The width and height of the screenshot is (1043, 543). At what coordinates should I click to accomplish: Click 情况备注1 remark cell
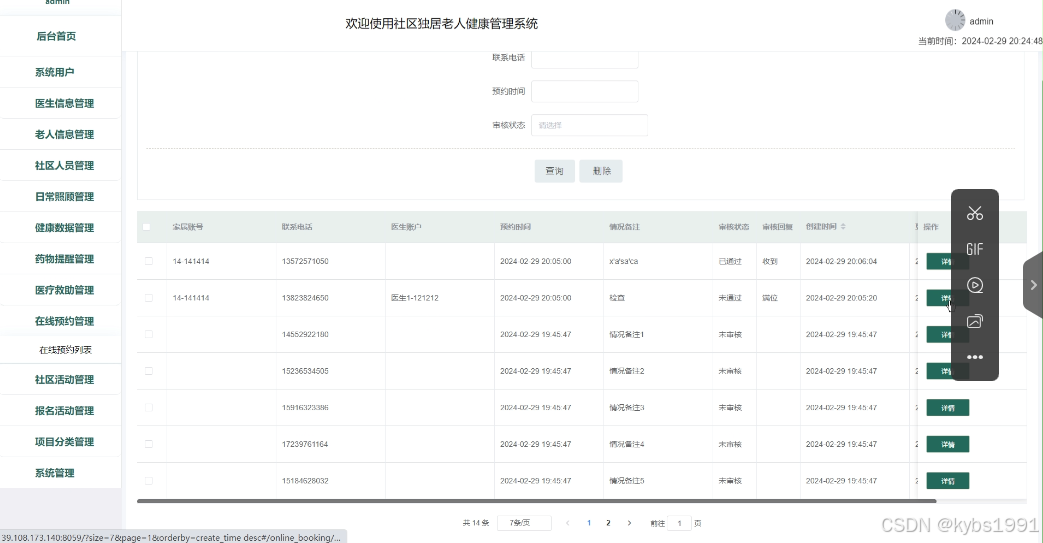(x=627, y=334)
